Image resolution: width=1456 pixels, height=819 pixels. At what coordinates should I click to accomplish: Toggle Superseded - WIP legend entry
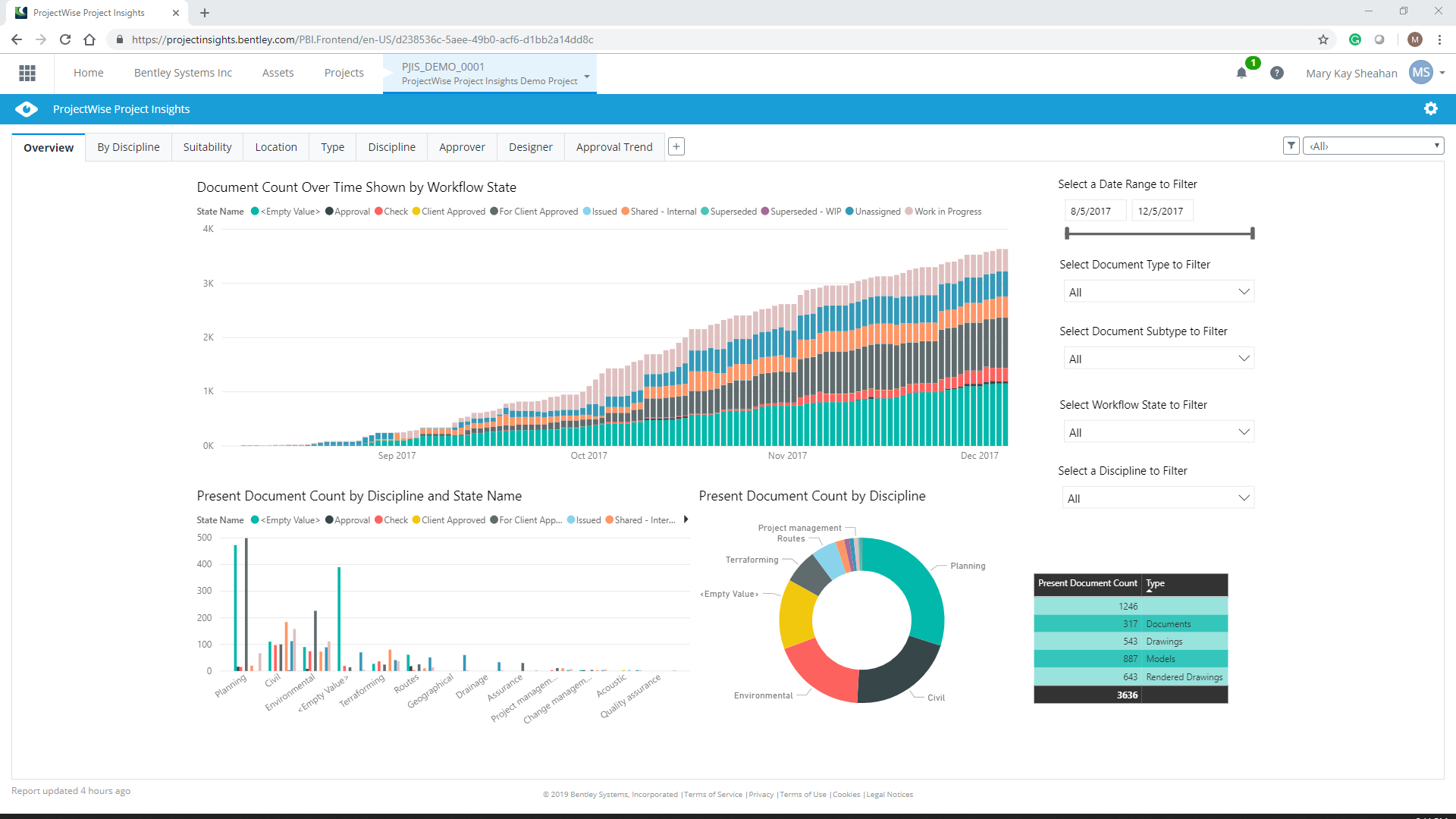[x=802, y=212]
